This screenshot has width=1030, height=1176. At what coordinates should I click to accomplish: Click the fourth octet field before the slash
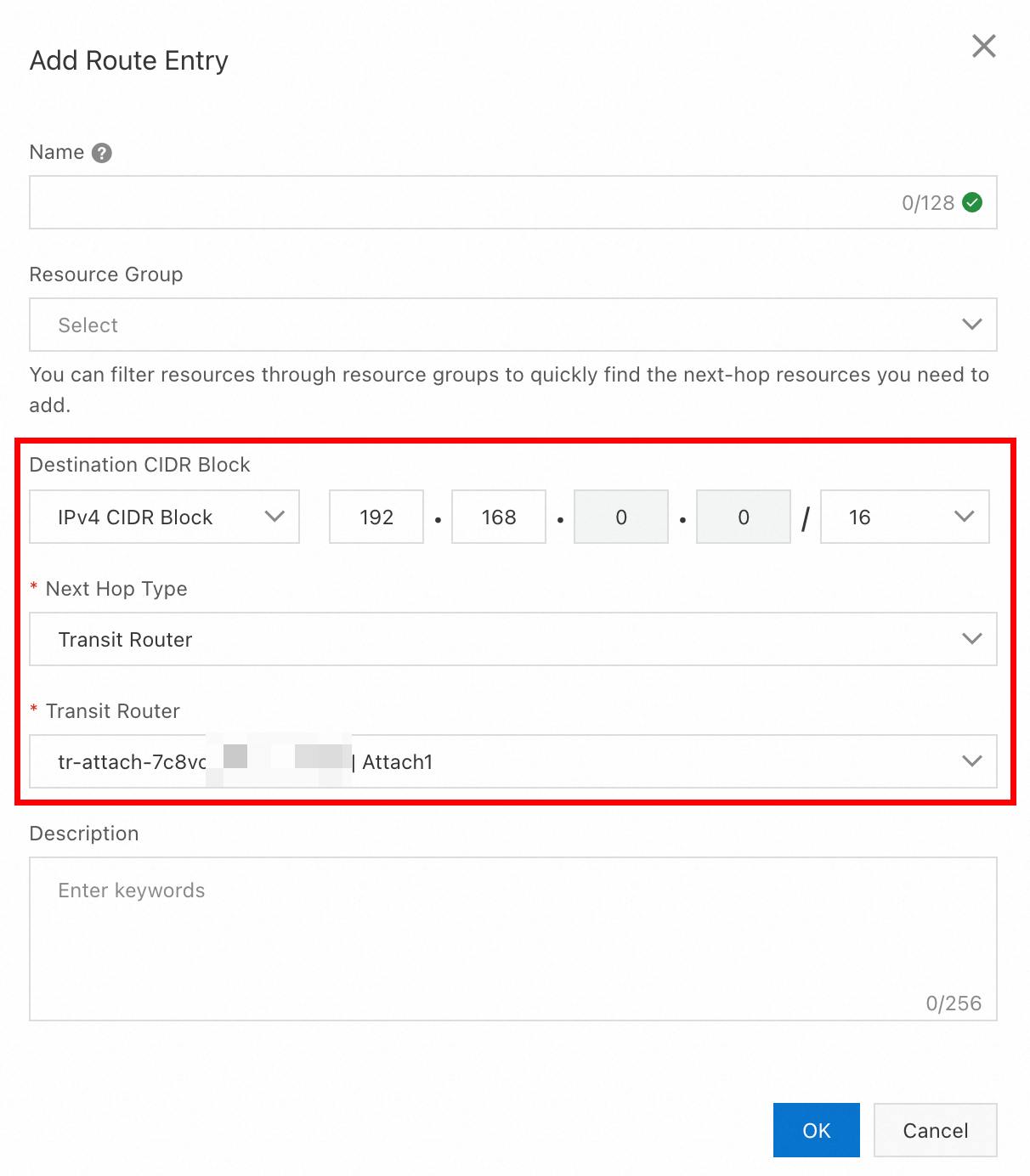coord(744,517)
